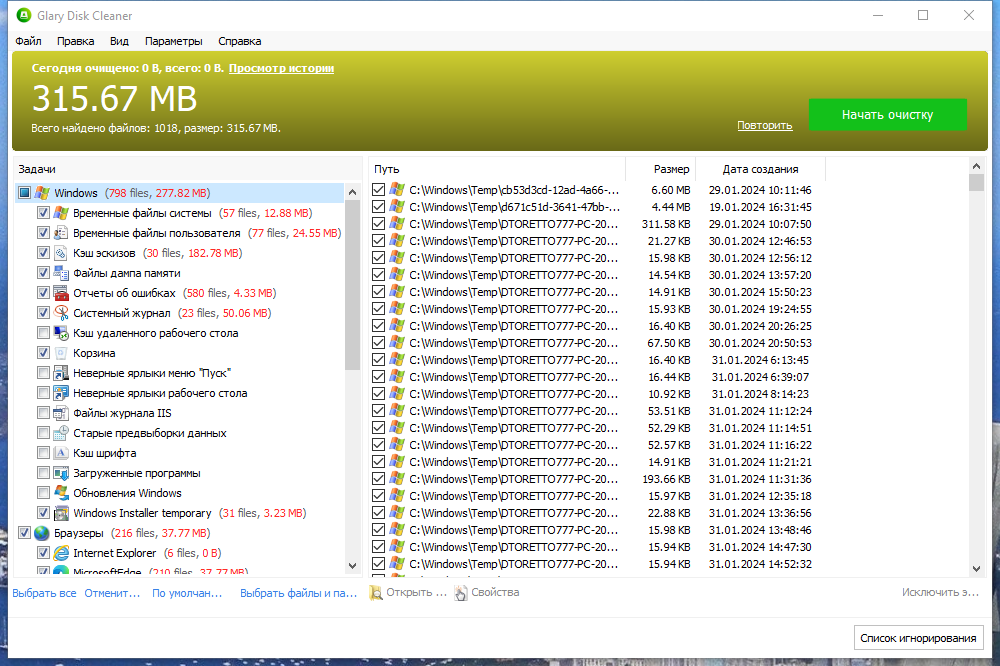The image size is (1000, 666).
Task: Click the Старые предвыборки данных icon
Action: [x=61, y=433]
